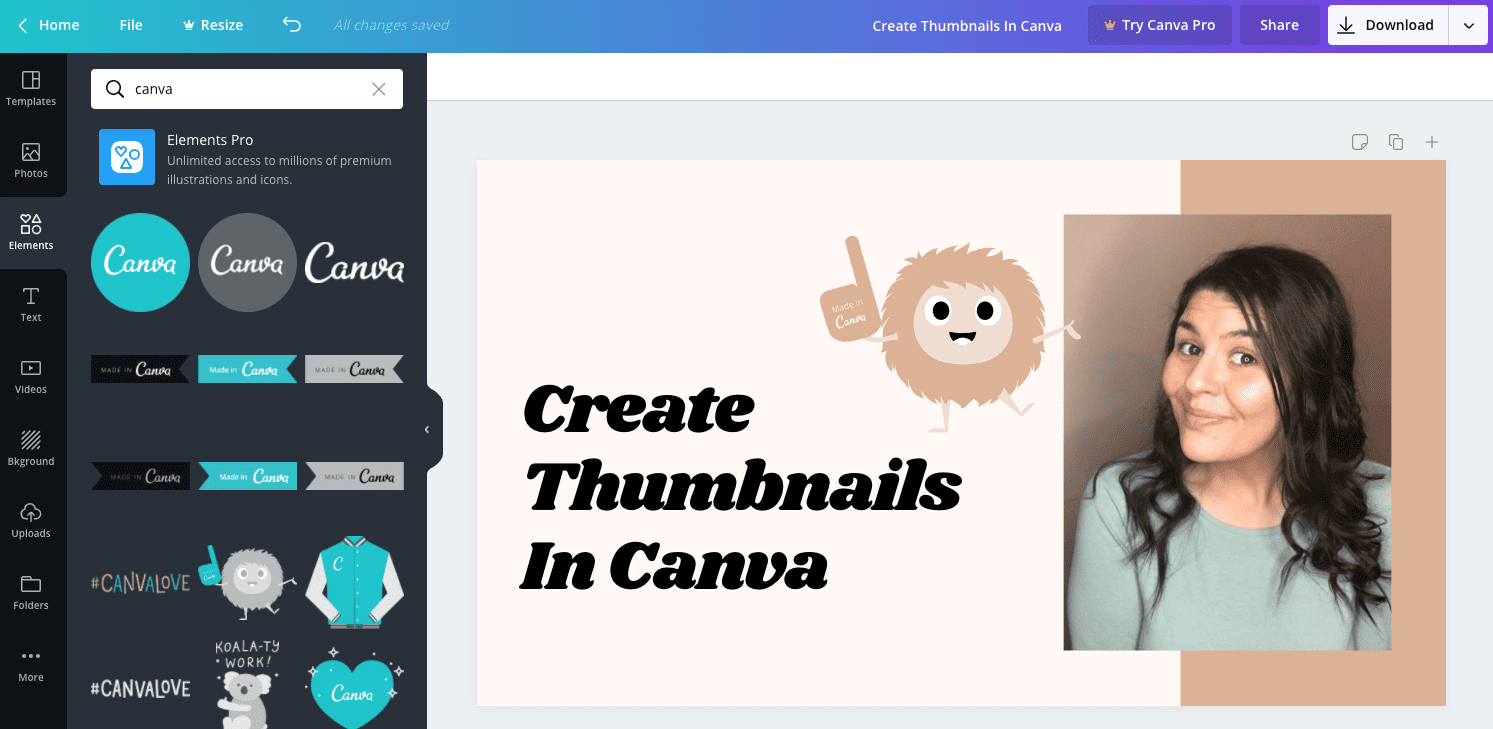Open the Photos panel
The height and width of the screenshot is (729, 1493).
point(31,161)
